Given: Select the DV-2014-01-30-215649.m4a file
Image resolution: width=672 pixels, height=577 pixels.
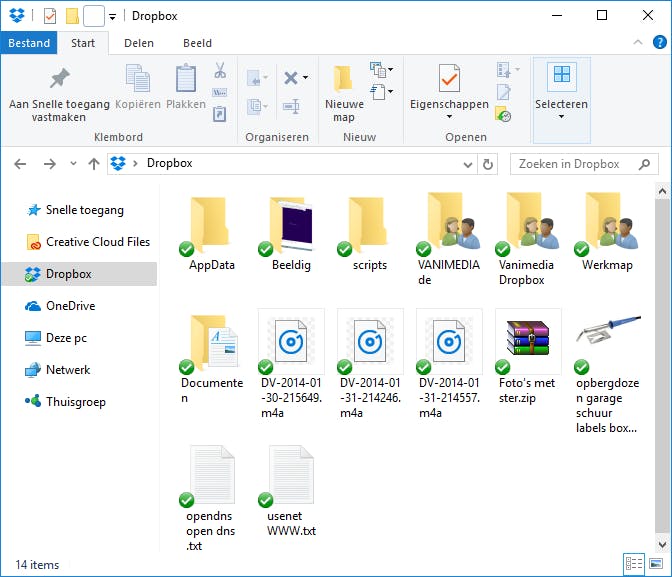Looking at the screenshot, I should 291,364.
